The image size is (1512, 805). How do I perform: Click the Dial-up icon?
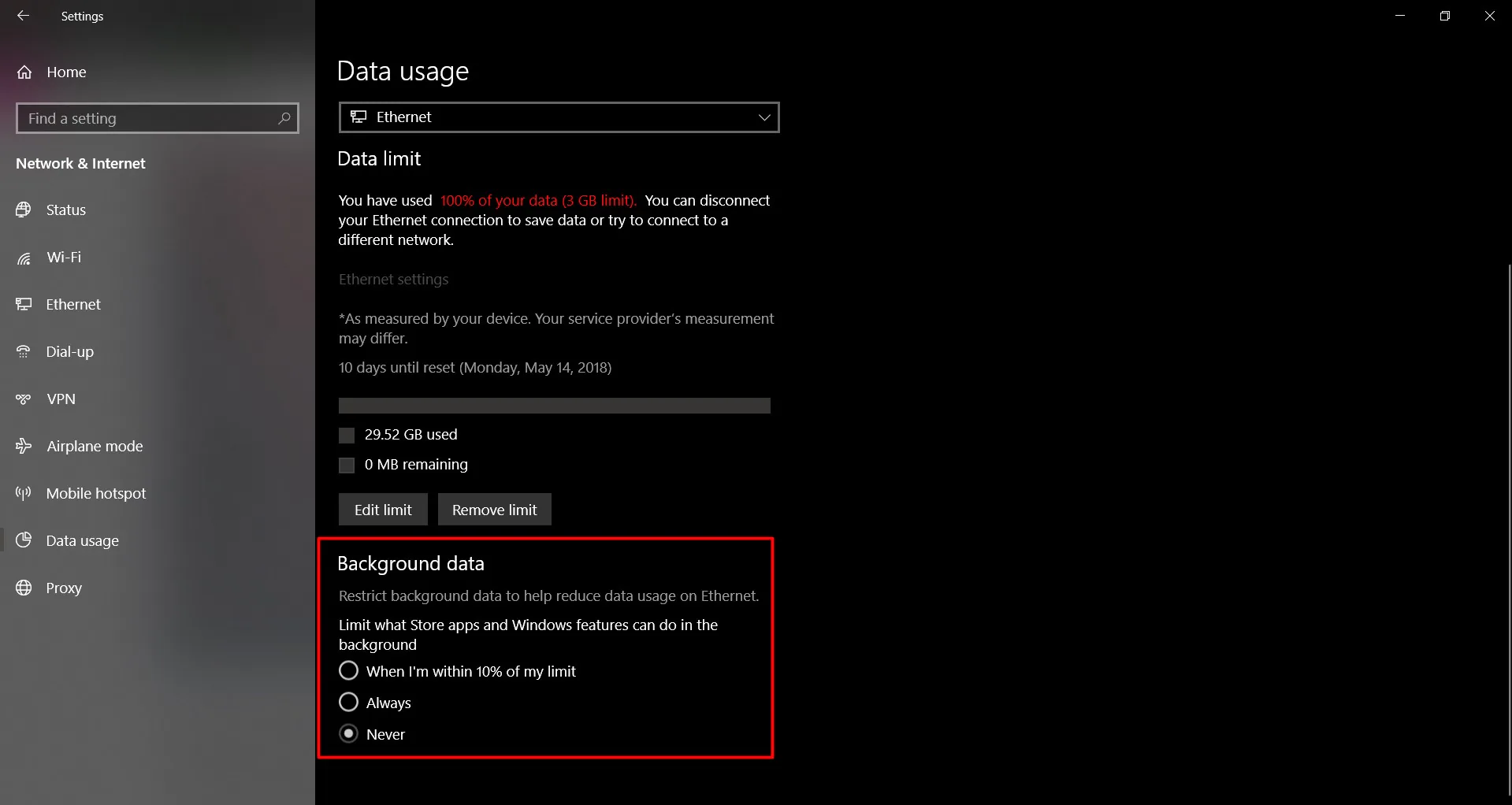click(24, 351)
